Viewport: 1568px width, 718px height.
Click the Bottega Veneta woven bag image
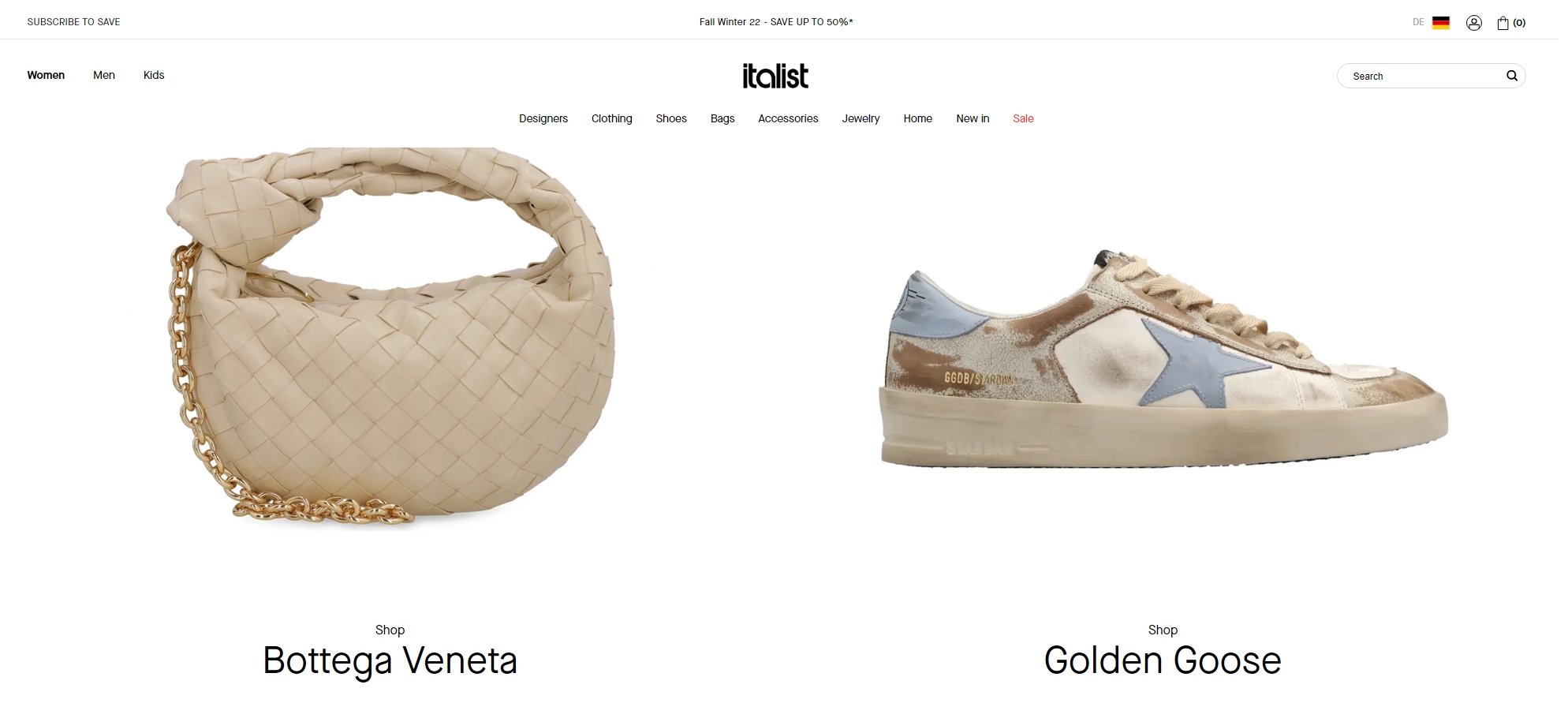(x=390, y=338)
